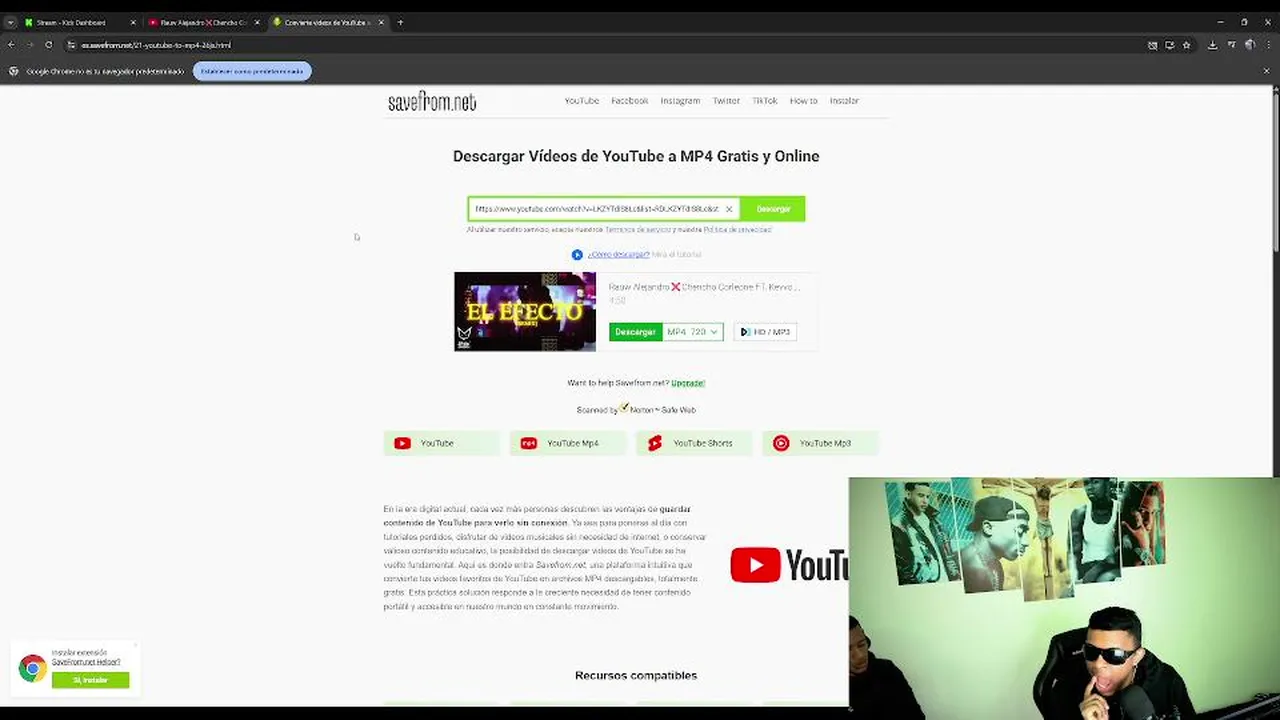Click the YouTube Mp4 shortcut card
This screenshot has width=1280, height=720.
(567, 443)
